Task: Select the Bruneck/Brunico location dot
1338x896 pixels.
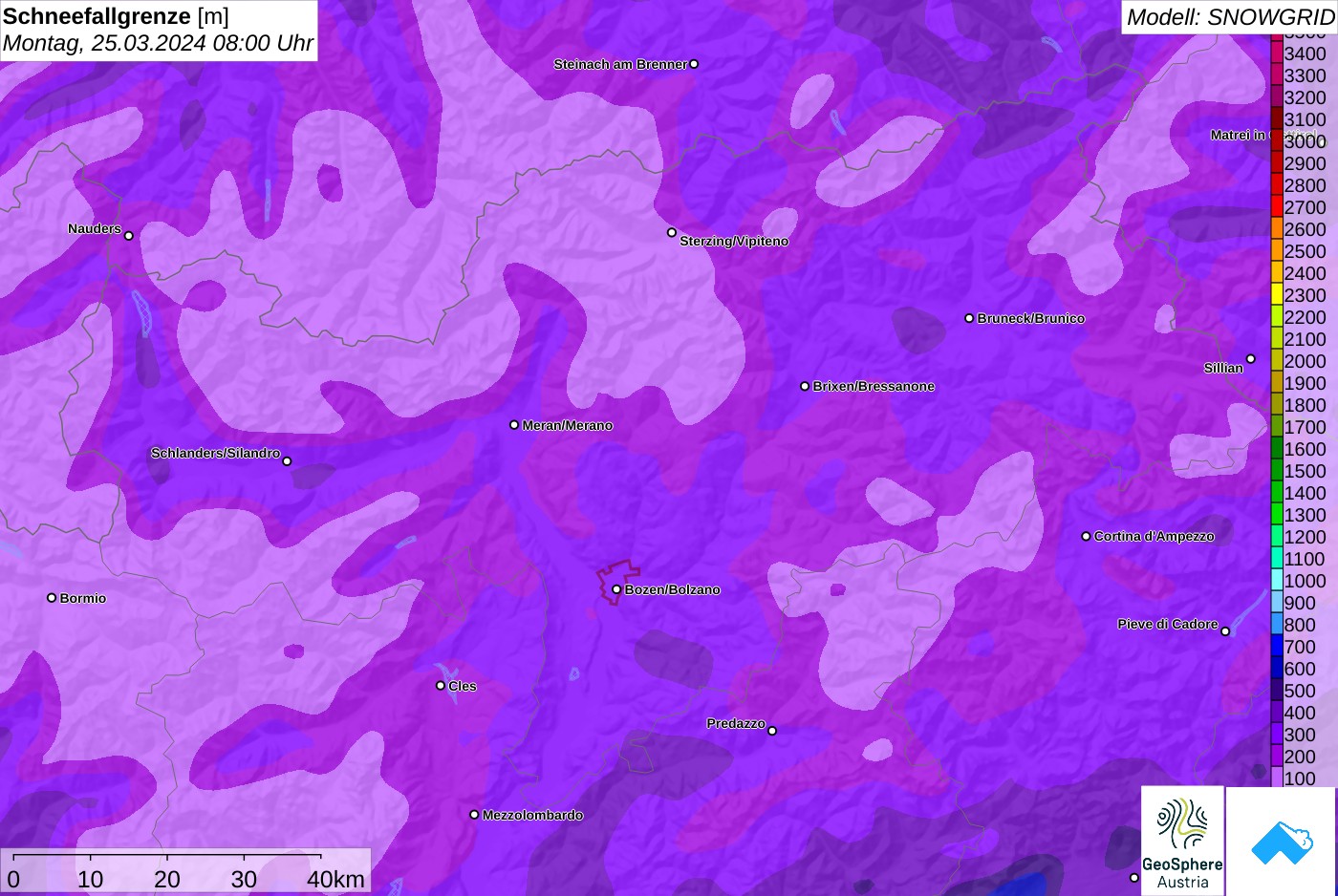Action: pyautogui.click(x=969, y=318)
